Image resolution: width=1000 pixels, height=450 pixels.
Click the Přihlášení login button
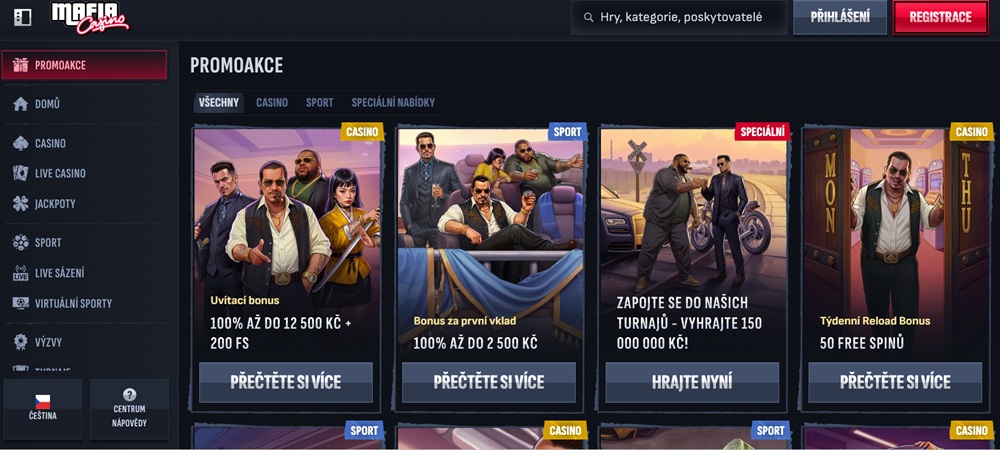(840, 17)
